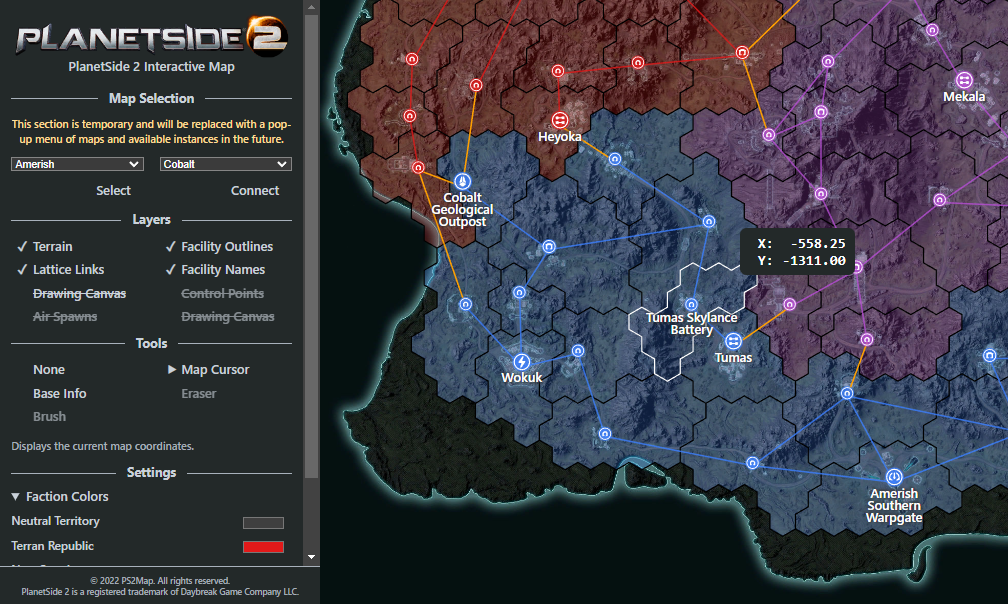
Task: Click the PlanetSide 2 Interactive Map title
Action: [152, 67]
